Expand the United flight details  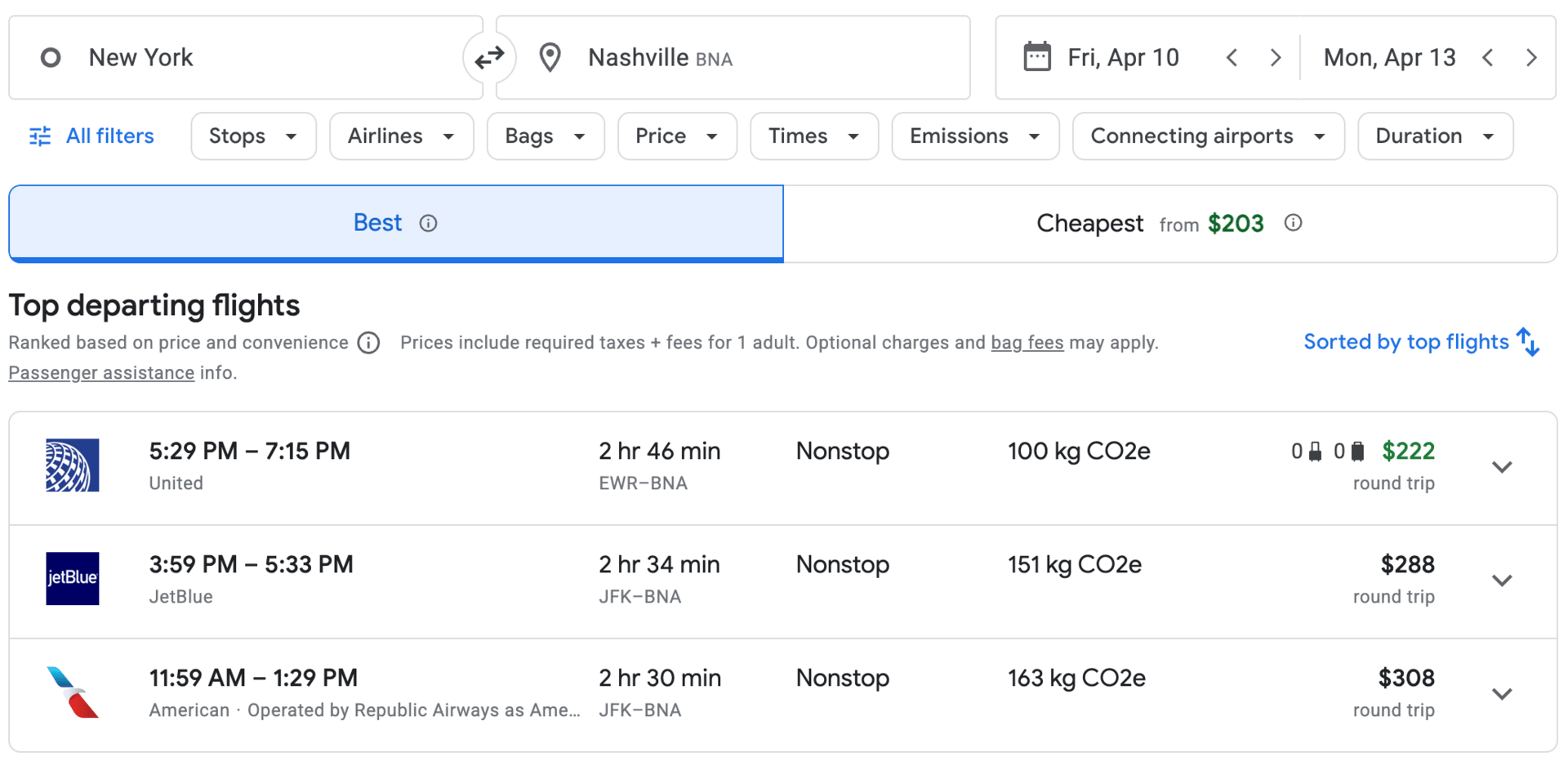(x=1502, y=467)
